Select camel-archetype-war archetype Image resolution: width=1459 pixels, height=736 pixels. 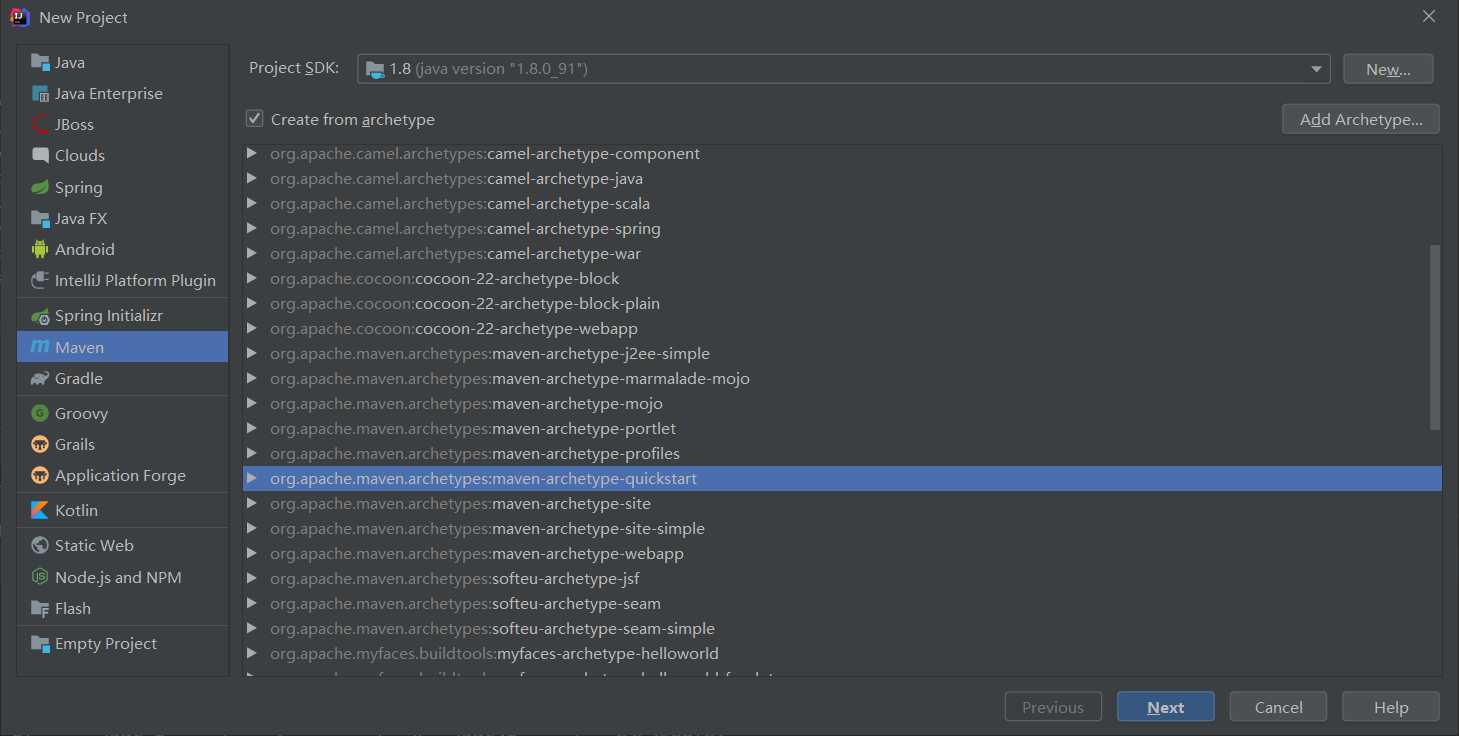[x=842, y=253]
